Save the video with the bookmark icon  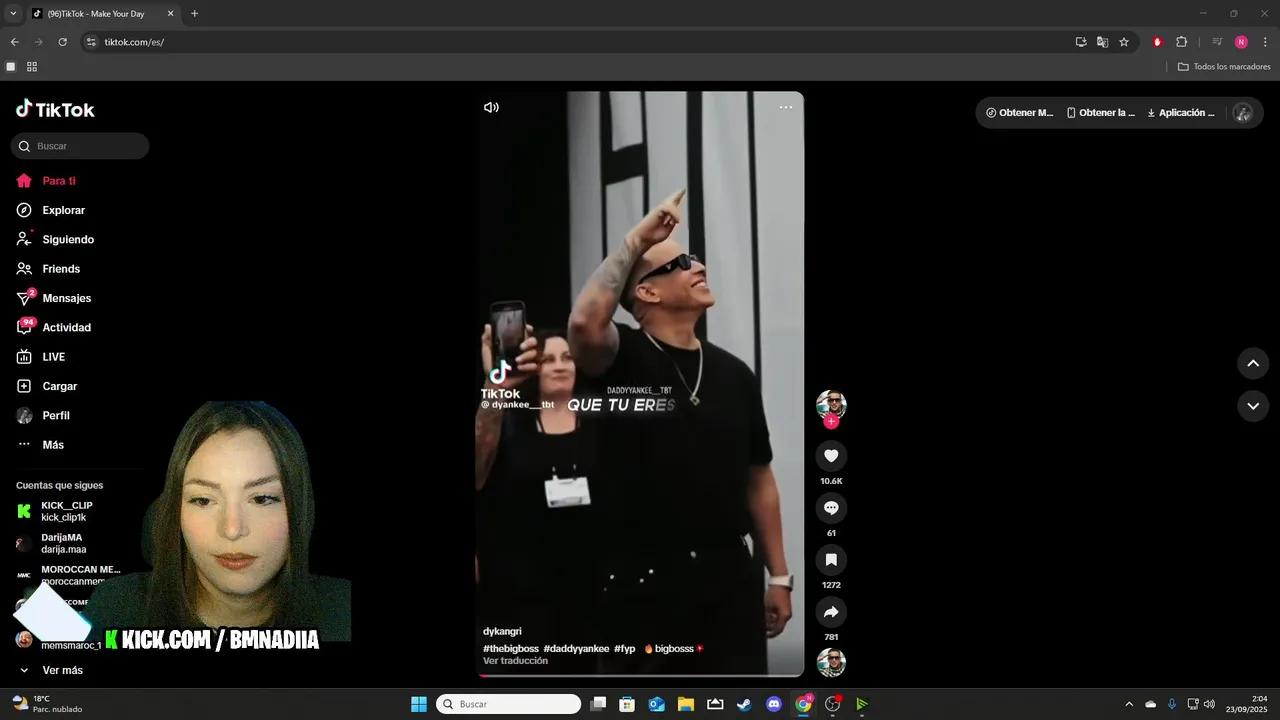(x=831, y=560)
